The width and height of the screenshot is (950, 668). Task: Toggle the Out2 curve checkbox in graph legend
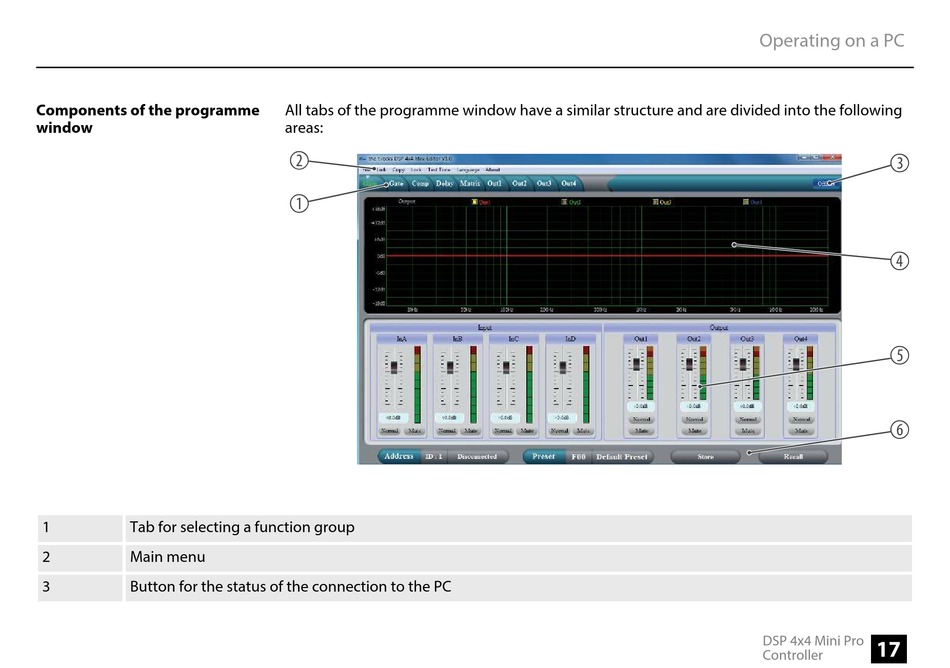[x=564, y=202]
